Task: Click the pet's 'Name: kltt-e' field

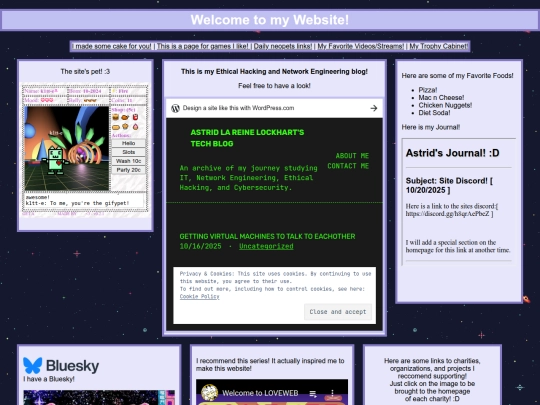Action: [x=45, y=91]
